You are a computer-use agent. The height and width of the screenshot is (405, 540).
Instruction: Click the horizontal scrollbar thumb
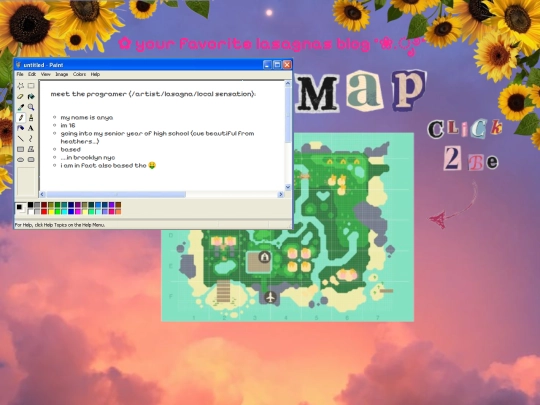point(116,195)
